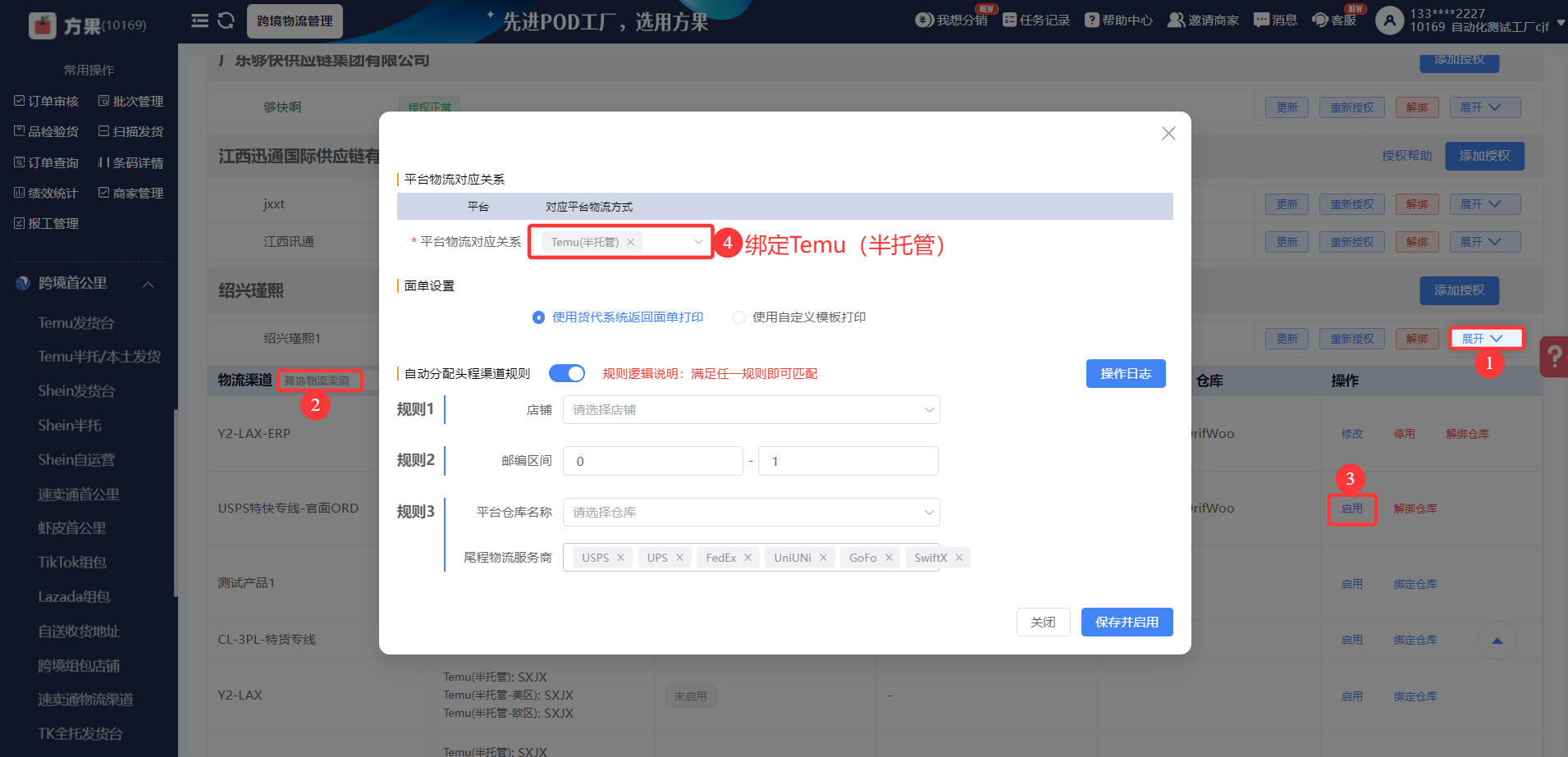1568x757 pixels.
Task: Click the 尾程物流服务商 multi-select field
Action: (x=752, y=558)
